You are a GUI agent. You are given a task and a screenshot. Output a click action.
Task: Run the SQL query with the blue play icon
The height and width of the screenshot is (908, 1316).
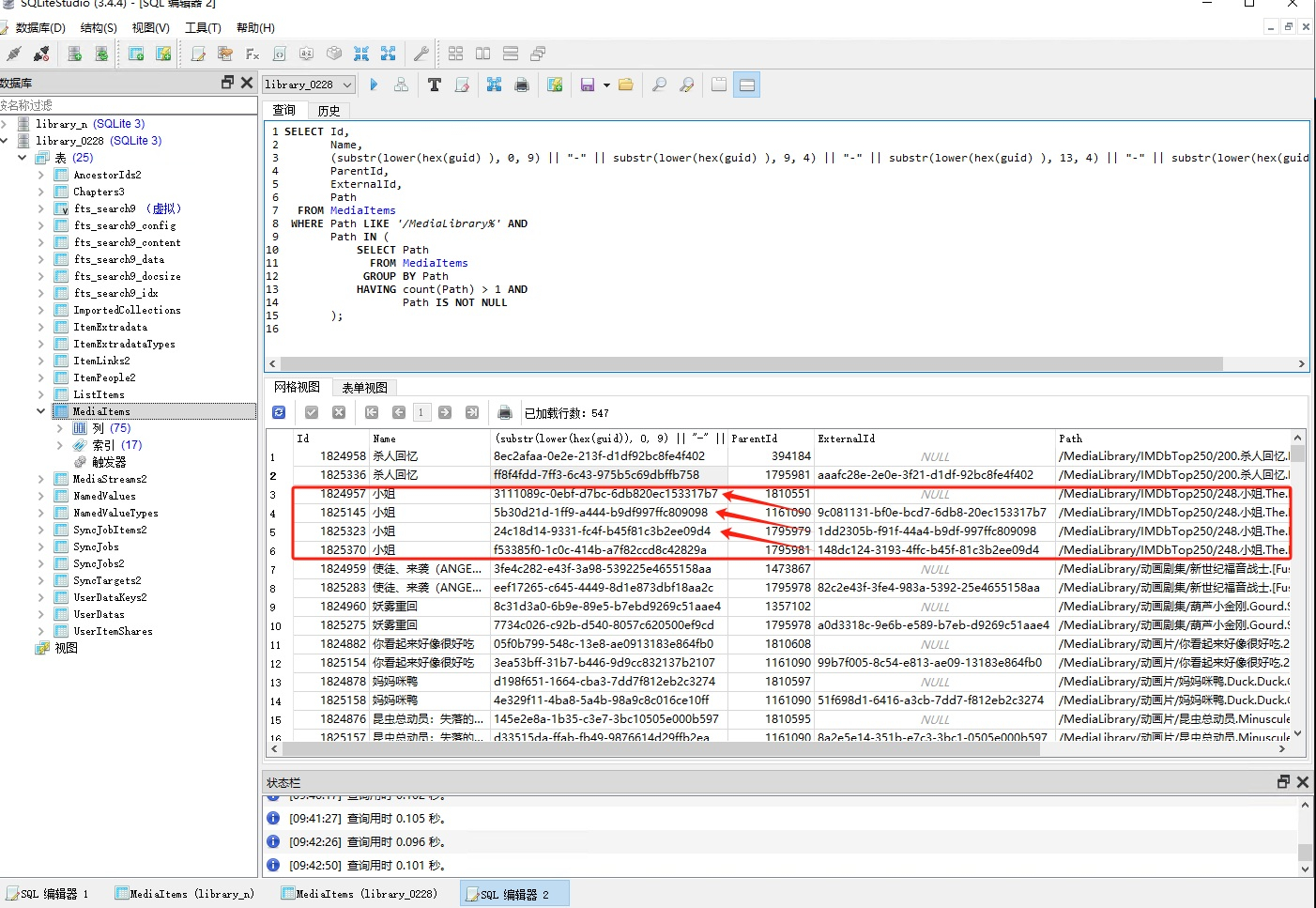coord(374,85)
